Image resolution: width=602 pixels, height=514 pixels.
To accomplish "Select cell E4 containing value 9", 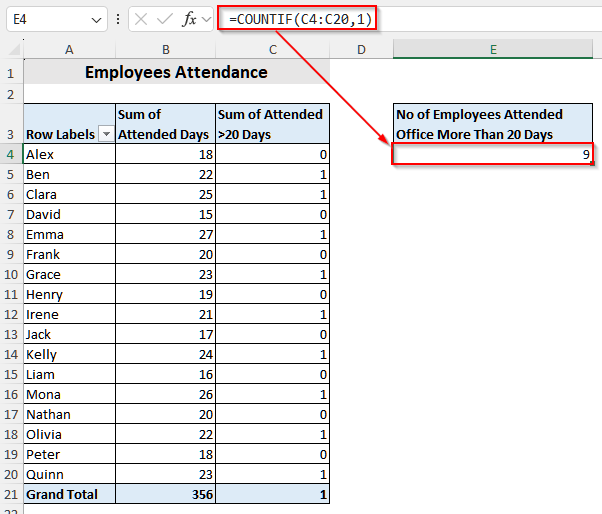I will (x=494, y=154).
